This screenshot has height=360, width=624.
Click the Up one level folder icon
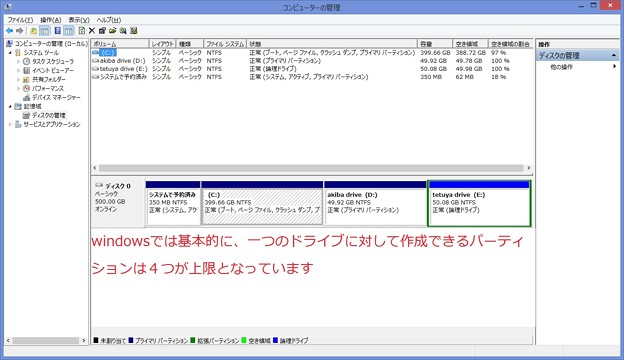(x=34, y=31)
